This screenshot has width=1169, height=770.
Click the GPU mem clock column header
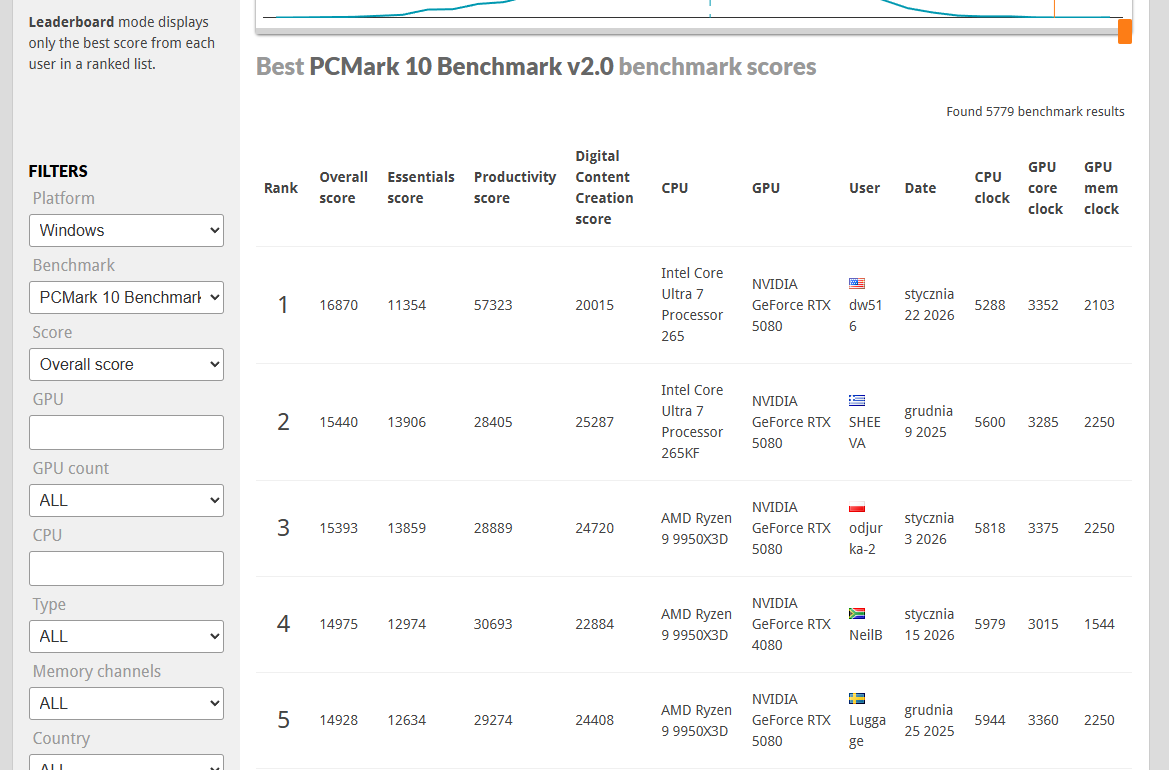click(x=1101, y=188)
